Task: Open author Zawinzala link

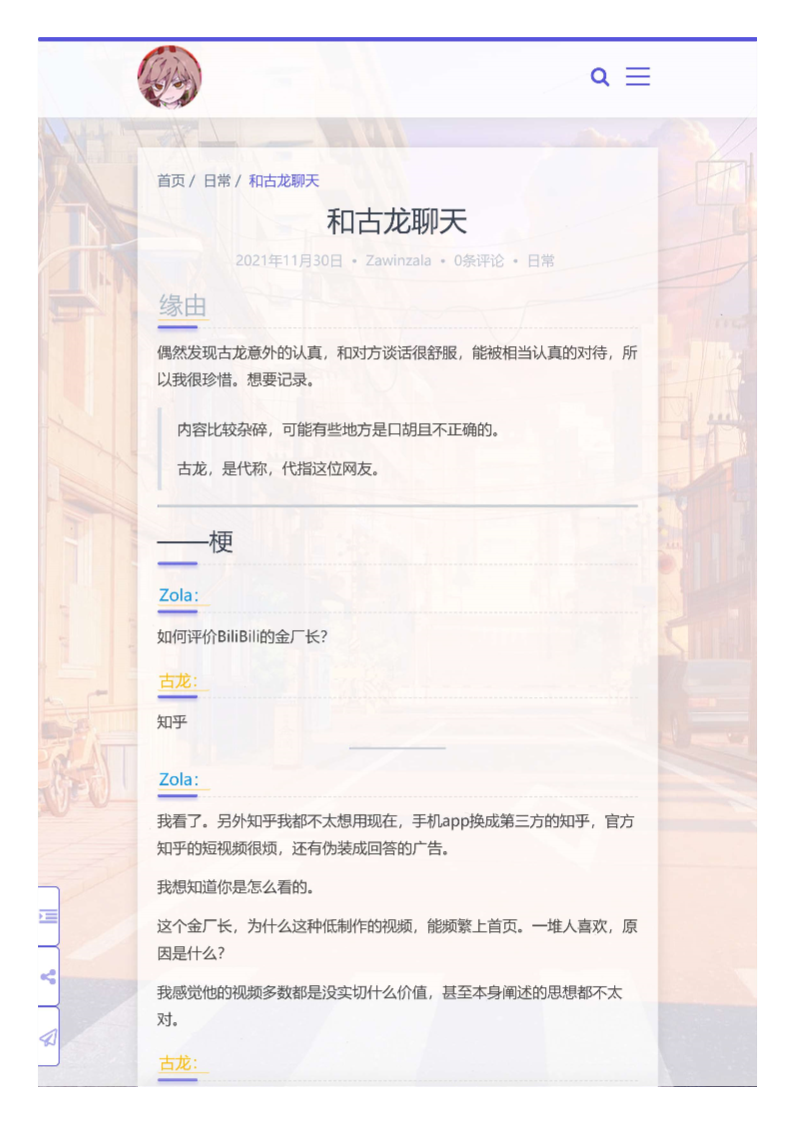Action: [x=398, y=261]
